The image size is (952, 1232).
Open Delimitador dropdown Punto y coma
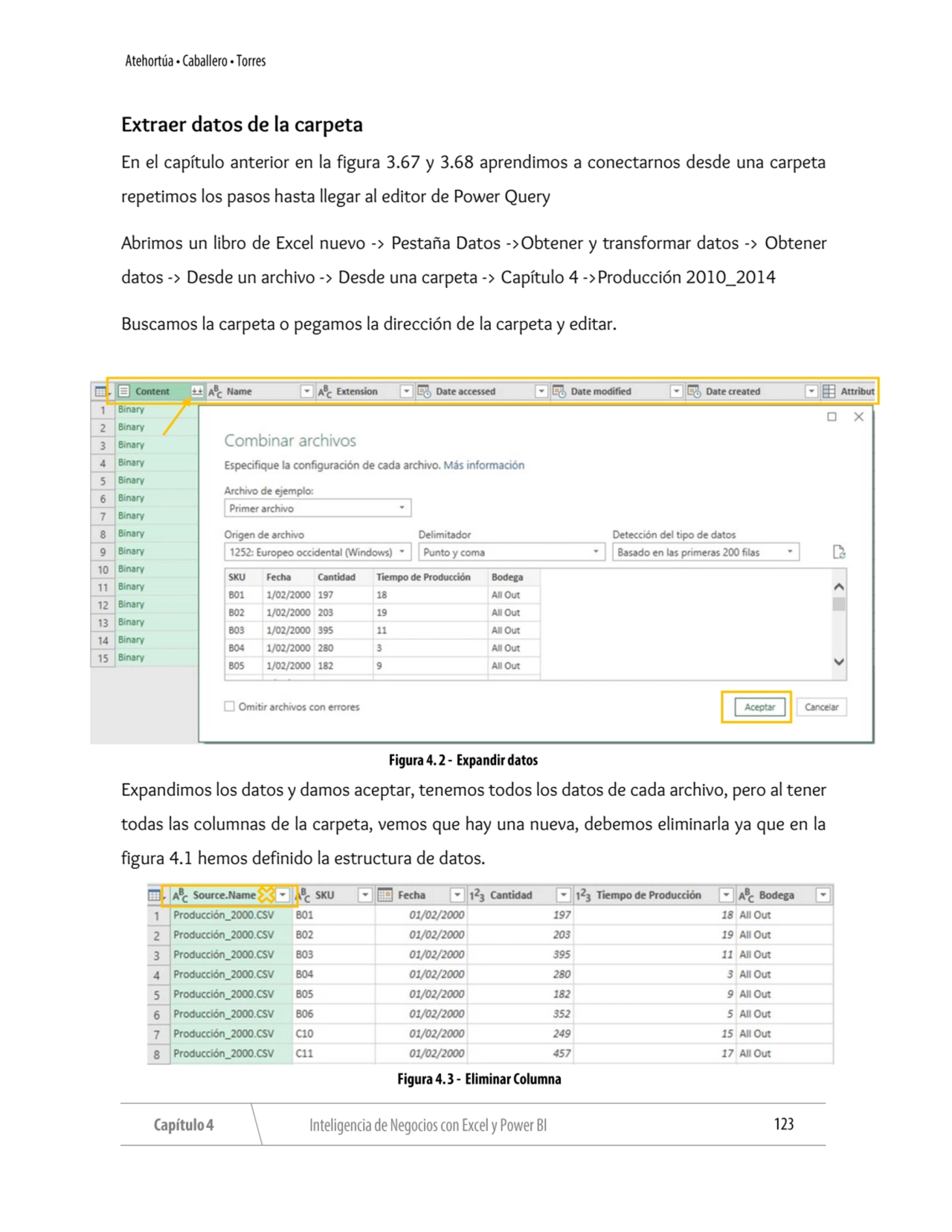pyautogui.click(x=511, y=552)
